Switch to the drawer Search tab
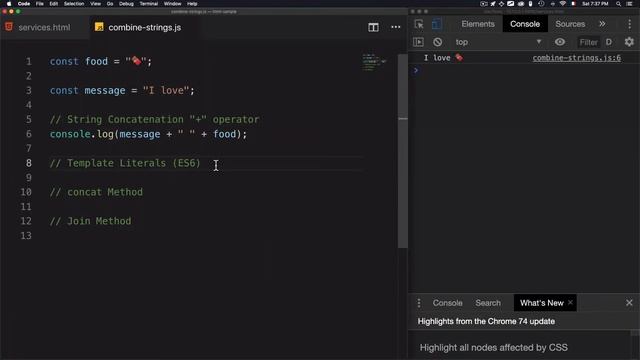 click(488, 303)
